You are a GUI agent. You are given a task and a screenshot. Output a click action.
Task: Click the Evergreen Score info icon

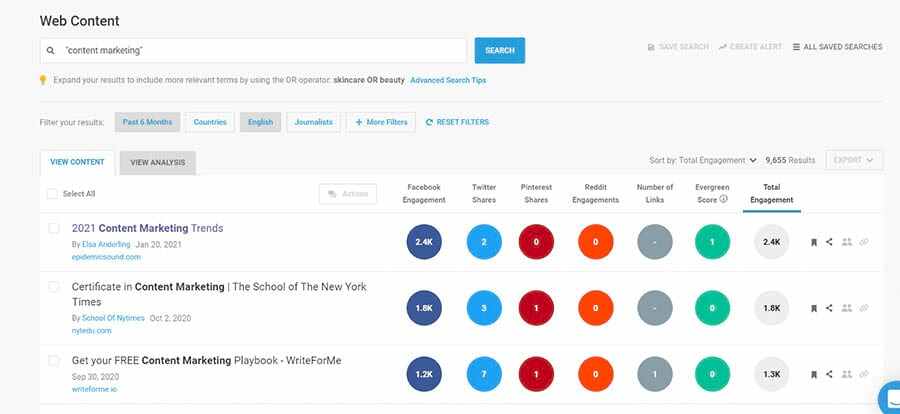[723, 199]
